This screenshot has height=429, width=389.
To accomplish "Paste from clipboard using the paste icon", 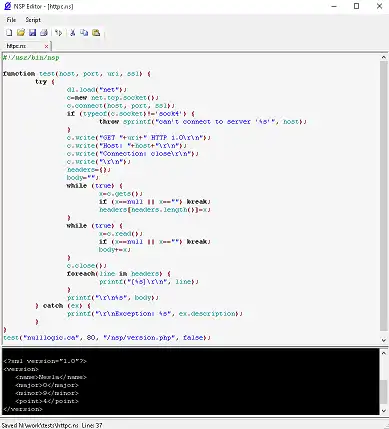I will pos(96,33).
